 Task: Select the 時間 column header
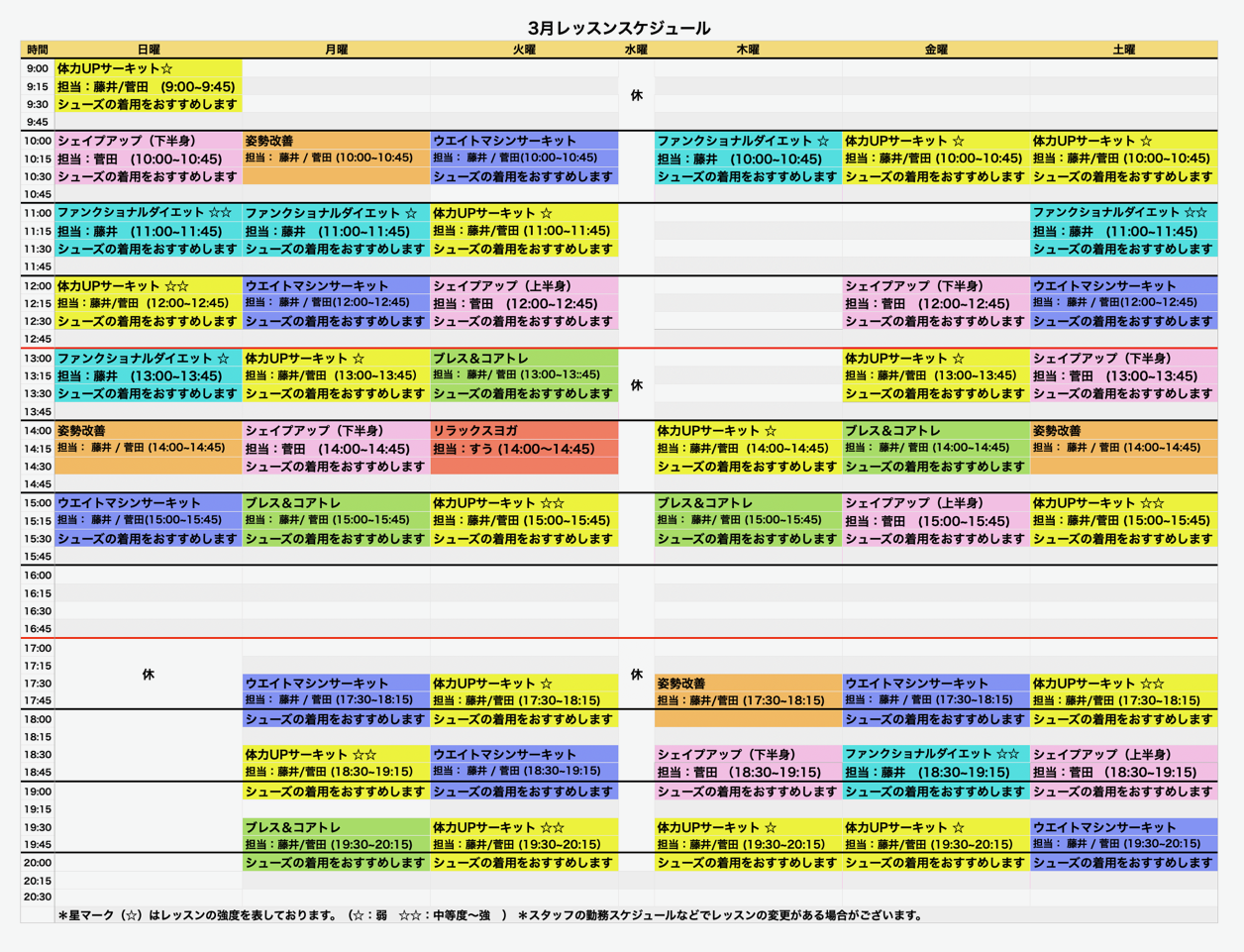tap(38, 50)
